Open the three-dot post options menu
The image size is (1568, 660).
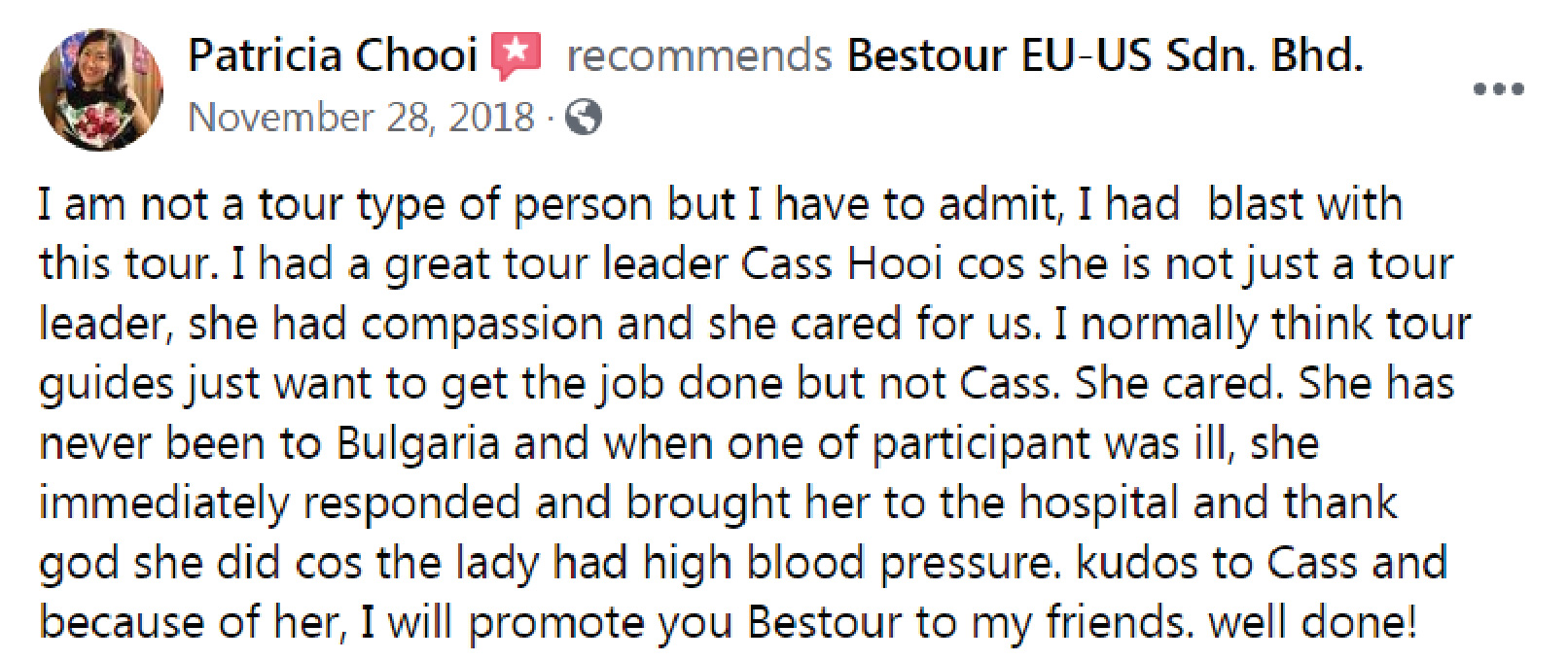tap(1498, 89)
